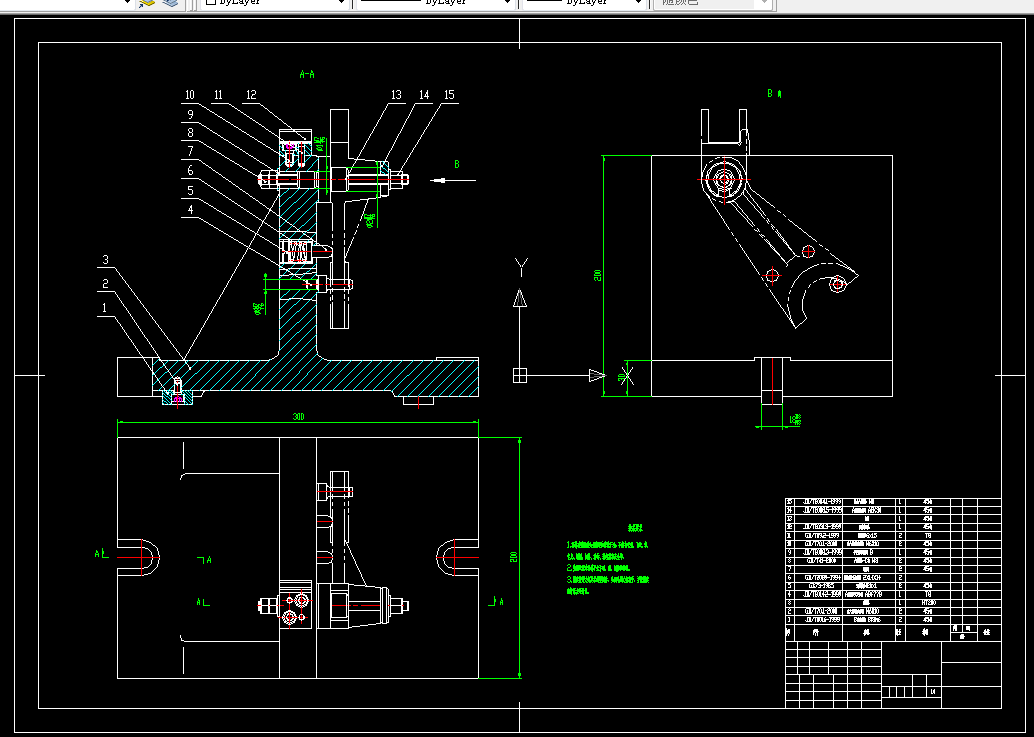Select part balloon number 15
Screen dimensions: 1034x737
[x=449, y=95]
